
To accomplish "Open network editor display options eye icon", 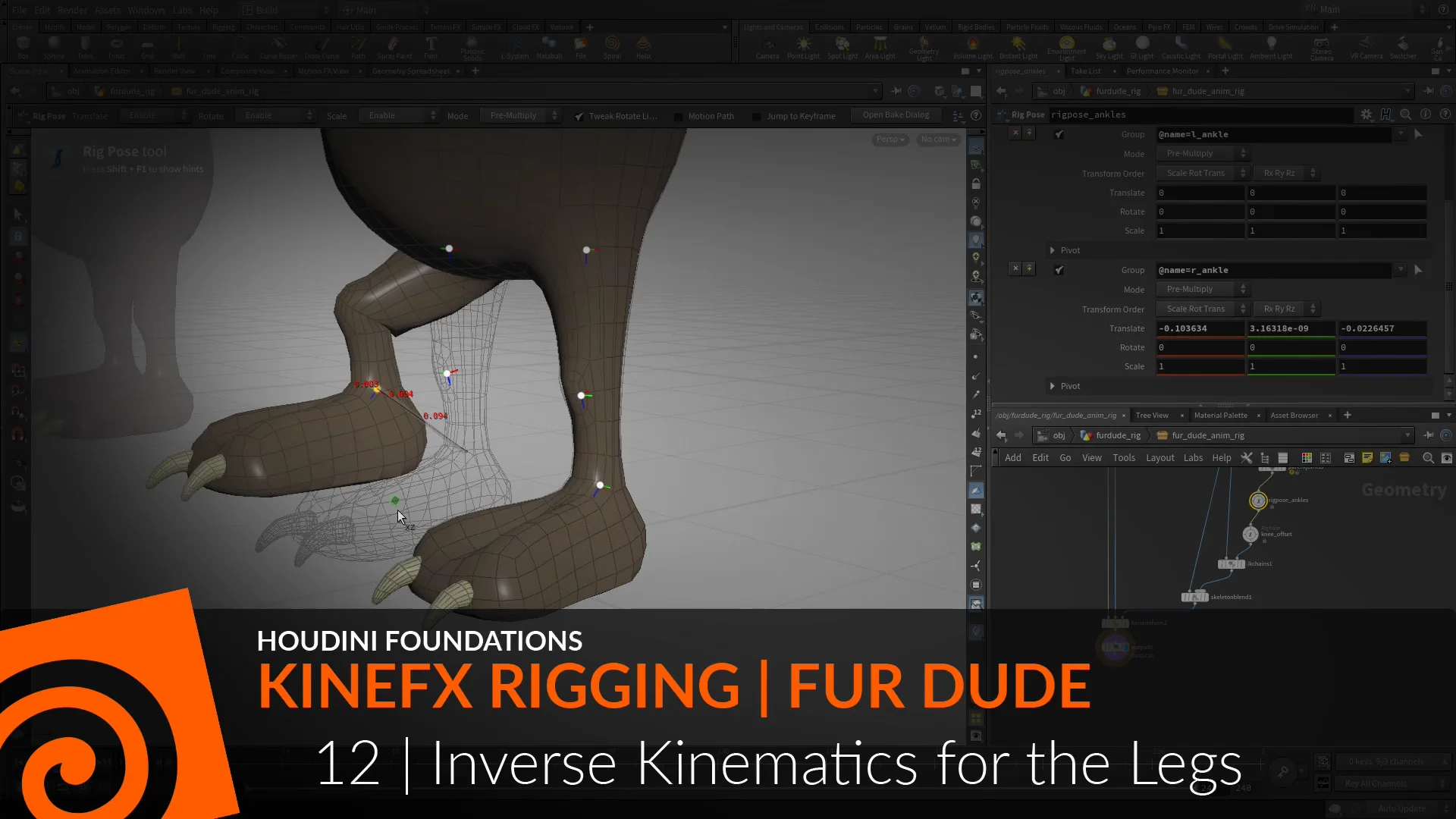I will [1446, 458].
